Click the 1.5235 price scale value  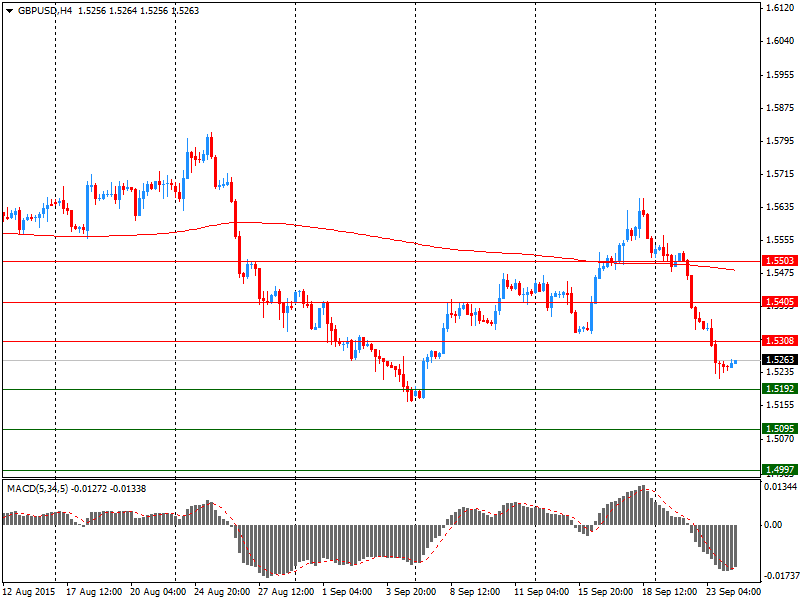(781, 371)
